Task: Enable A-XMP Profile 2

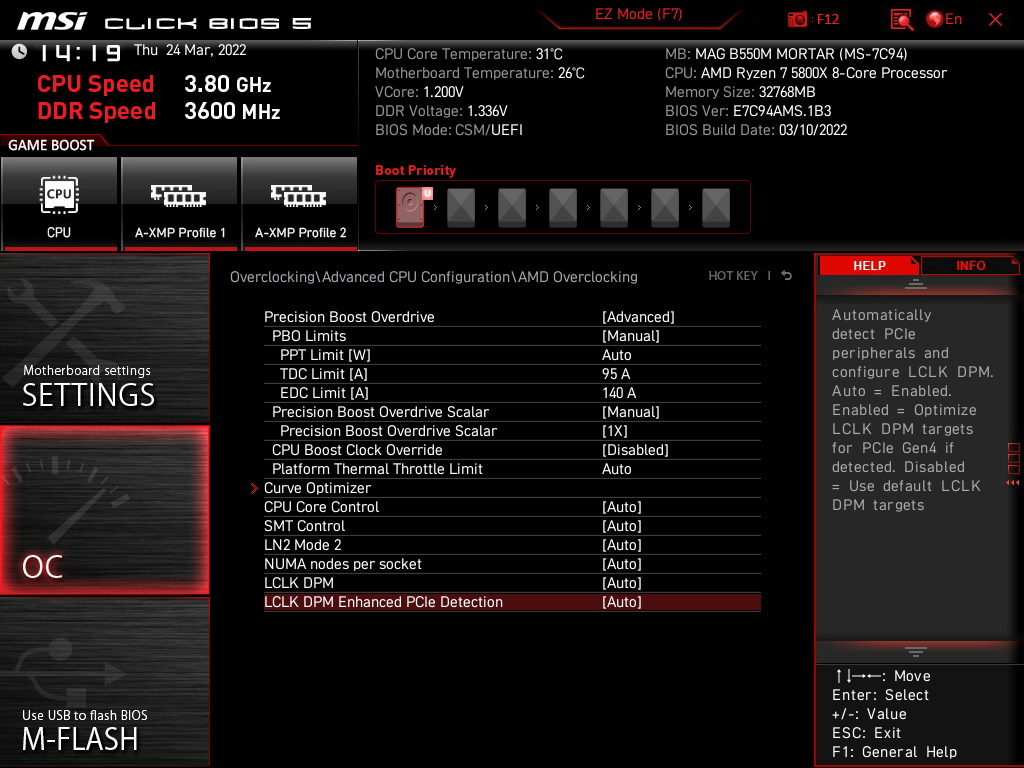Action: [x=300, y=204]
